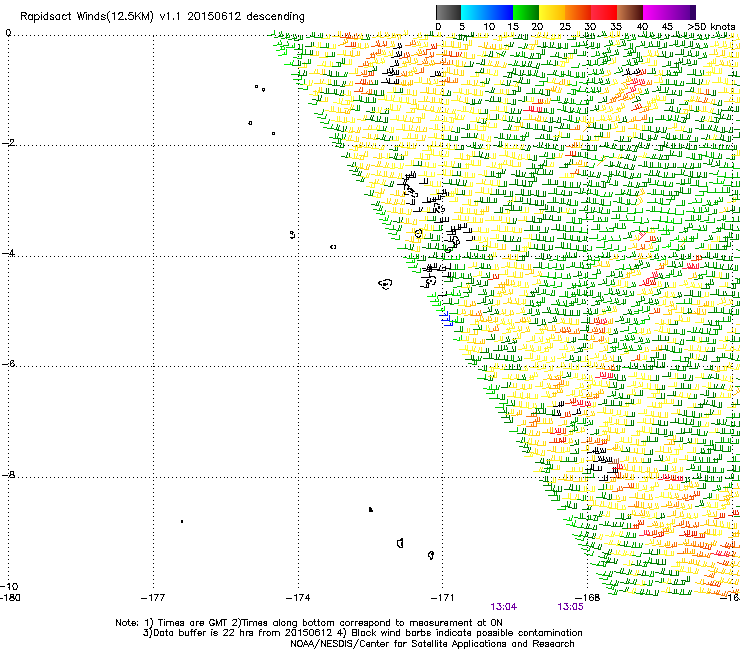Click the 'Times are GMT' note line

309,623
